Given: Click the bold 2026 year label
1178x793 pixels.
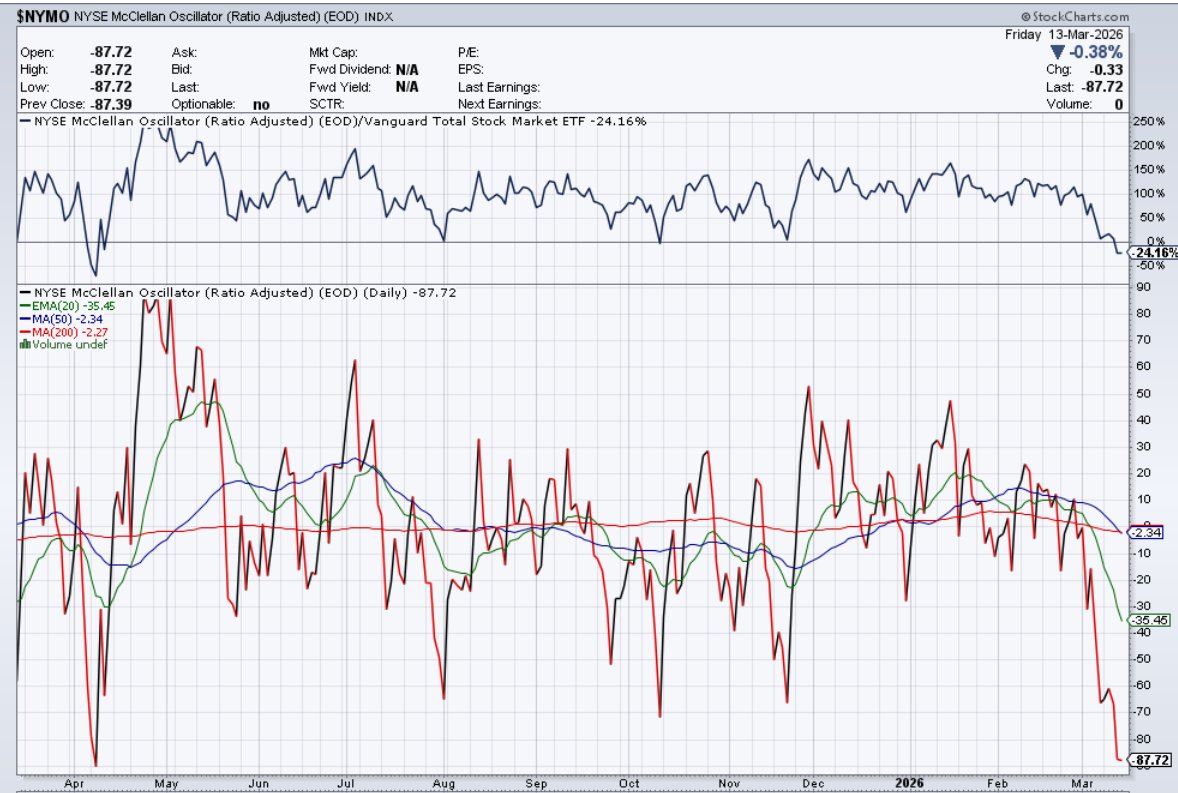Looking at the screenshot, I should [909, 782].
